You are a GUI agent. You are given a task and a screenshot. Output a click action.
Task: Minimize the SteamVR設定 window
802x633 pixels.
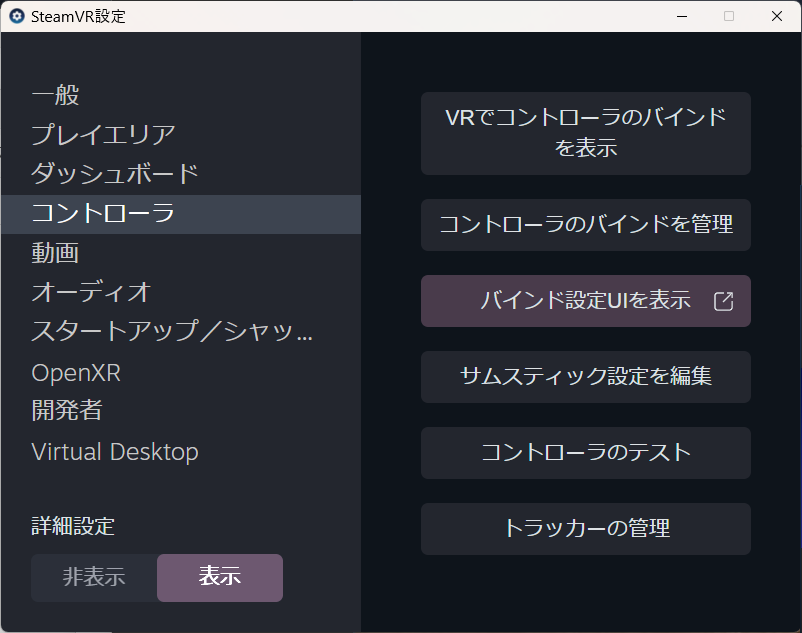tap(681, 16)
